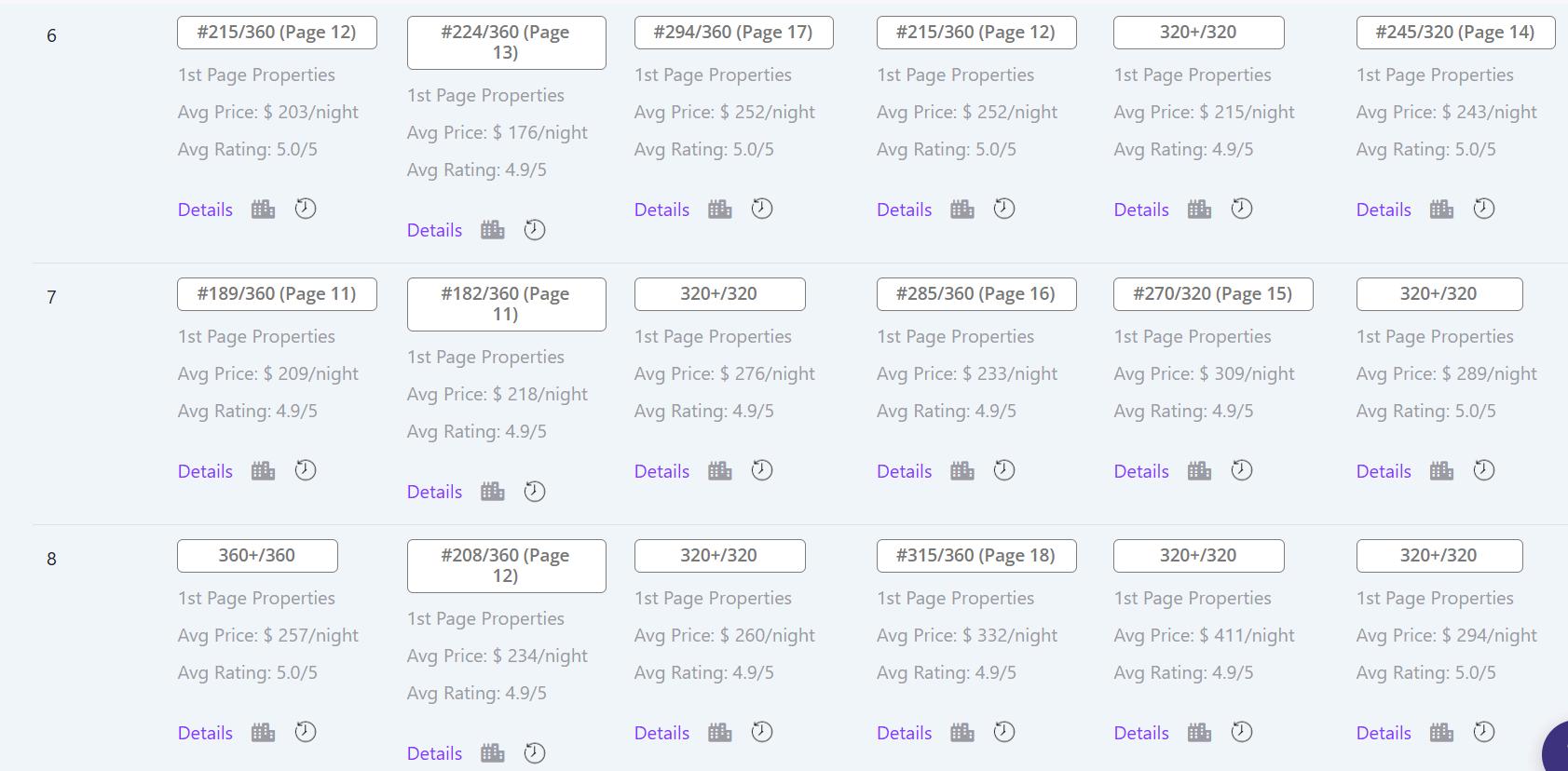Click the 320+/320 badge above $411/night
1568x771 pixels.
point(1198,555)
